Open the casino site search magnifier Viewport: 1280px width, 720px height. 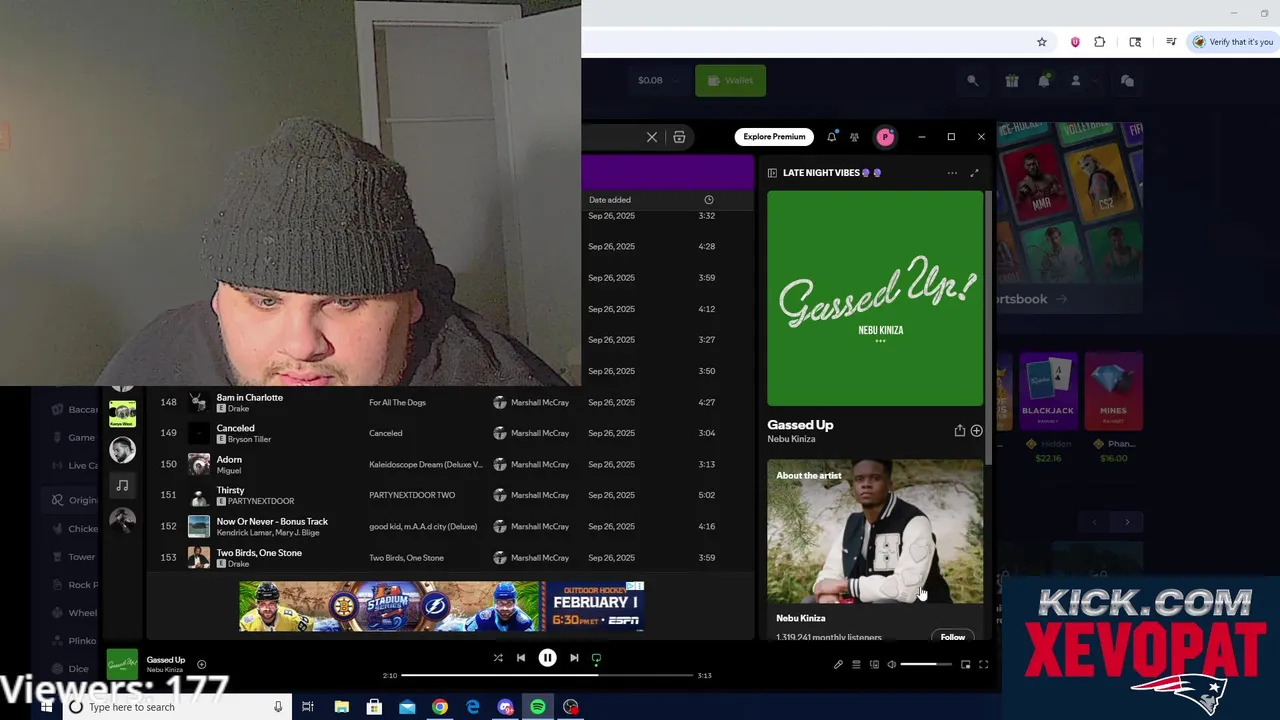click(x=972, y=81)
